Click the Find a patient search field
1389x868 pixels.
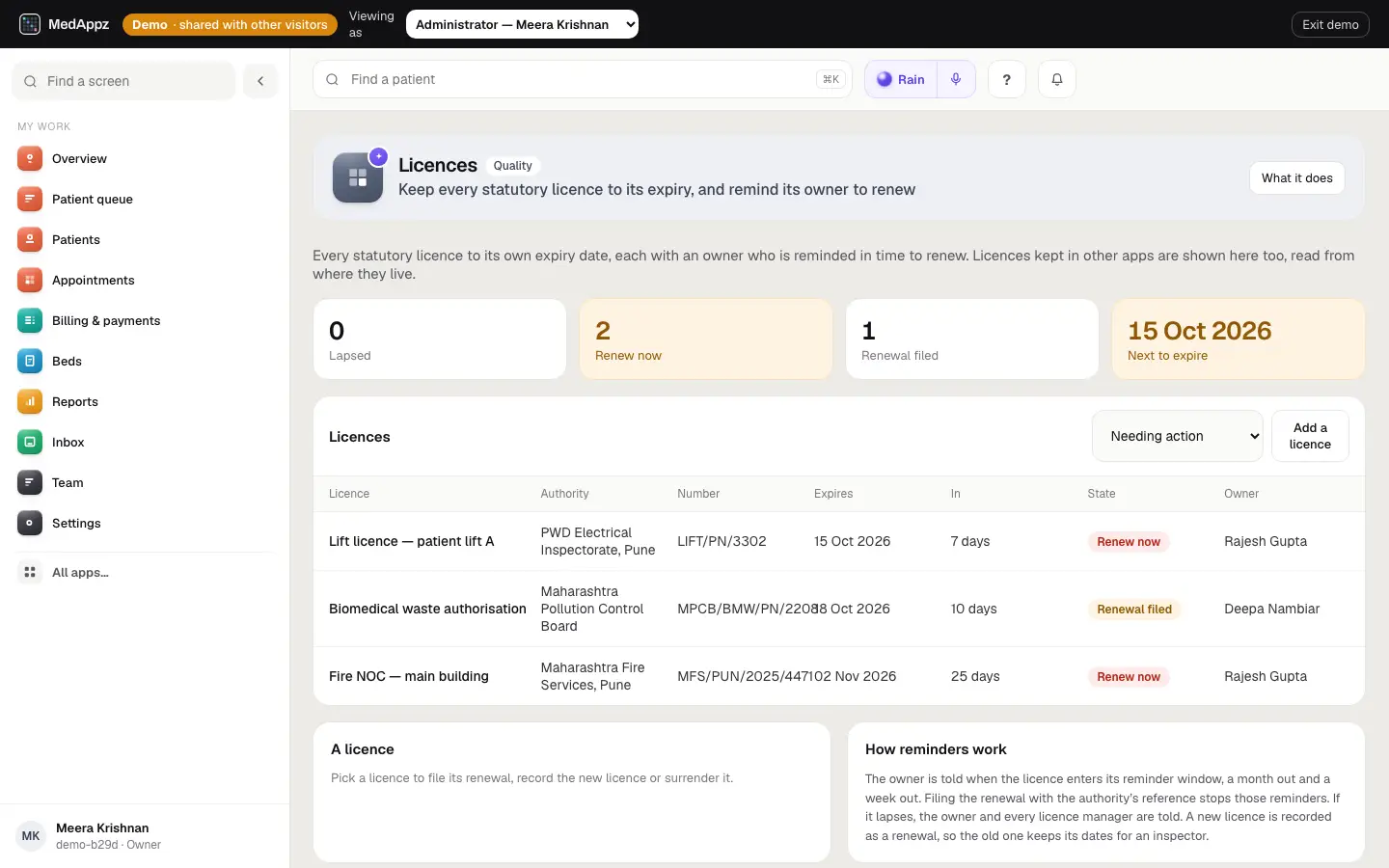coord(583,79)
